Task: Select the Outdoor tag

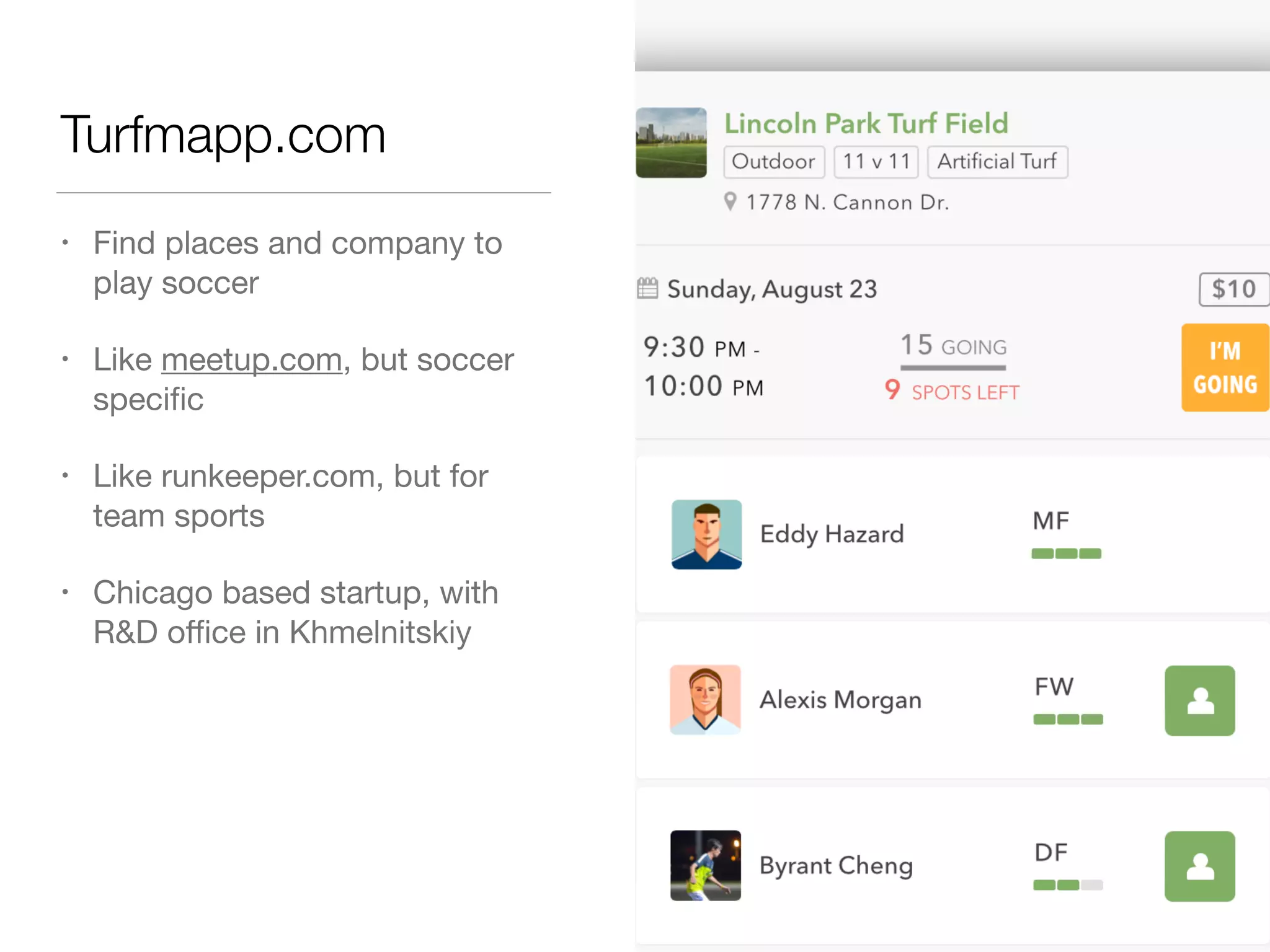Action: coord(773,162)
